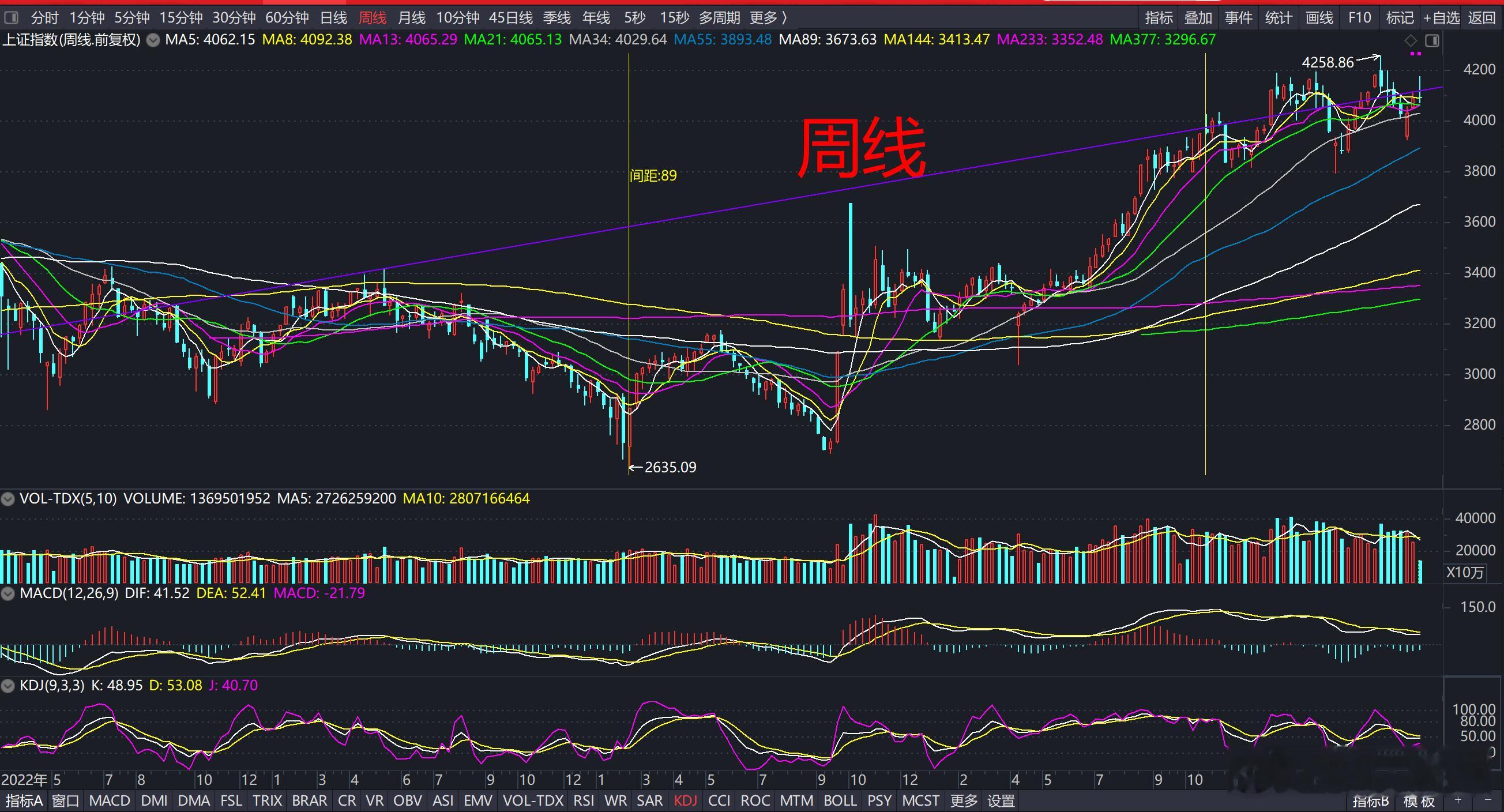Toggle the left sidebar panel icon
The width and height of the screenshot is (1504, 812).
click(11, 17)
